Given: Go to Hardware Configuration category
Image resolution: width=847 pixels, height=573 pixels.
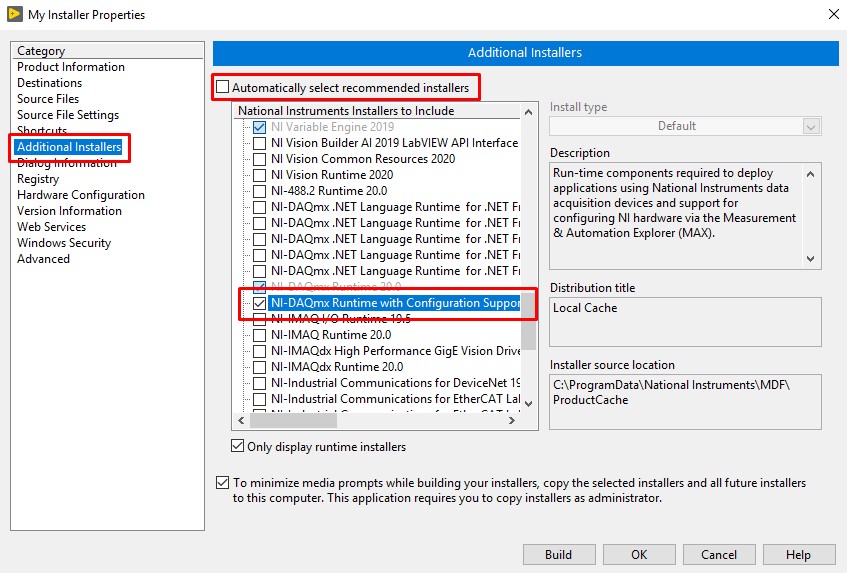Looking at the screenshot, I should [x=81, y=195].
